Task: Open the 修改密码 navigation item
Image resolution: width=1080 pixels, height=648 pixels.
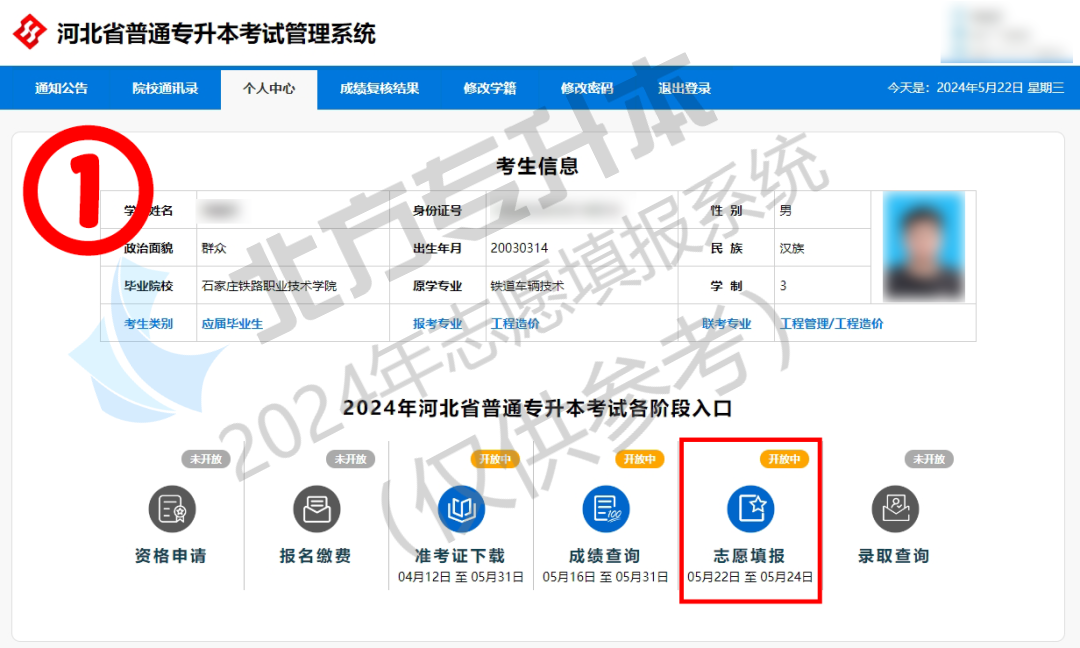Action: (586, 89)
